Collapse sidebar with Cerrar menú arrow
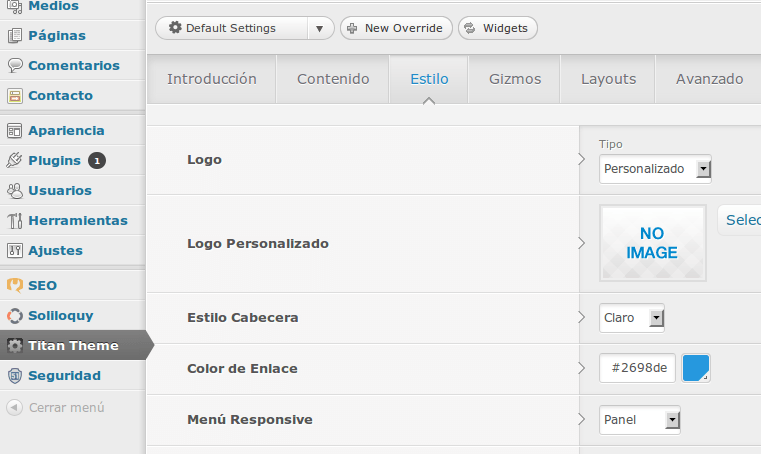 click(x=15, y=407)
